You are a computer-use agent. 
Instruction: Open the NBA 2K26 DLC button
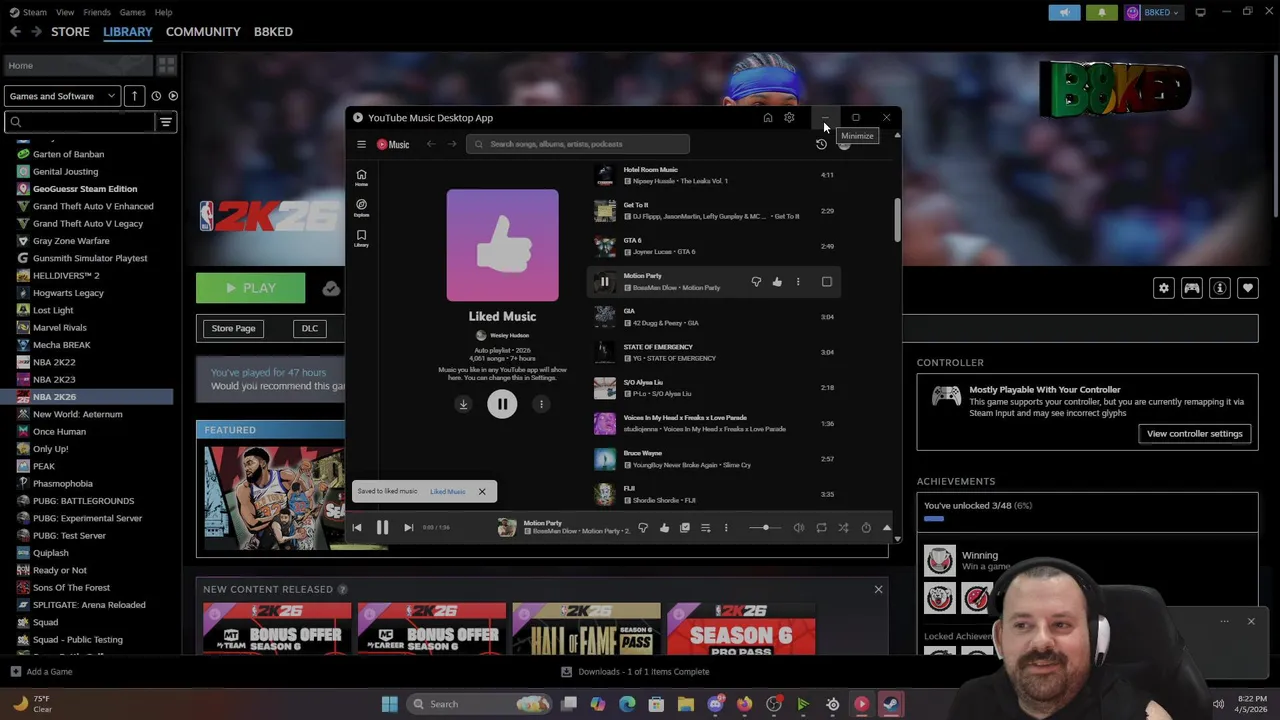click(x=310, y=328)
